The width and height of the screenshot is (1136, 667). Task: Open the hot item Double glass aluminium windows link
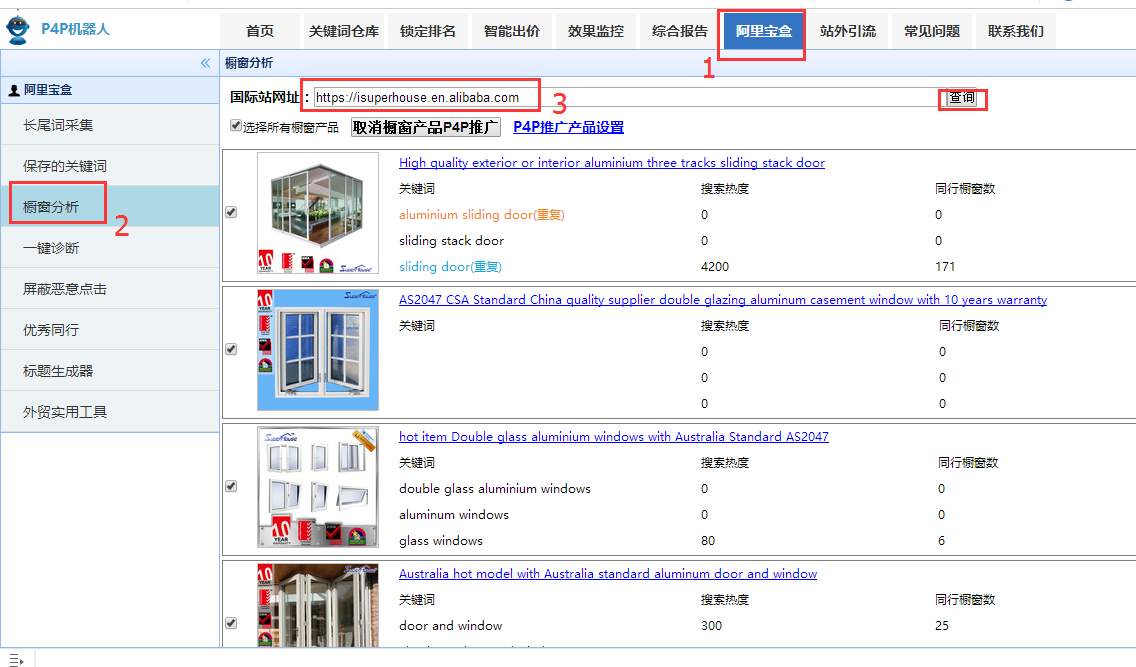(614, 437)
